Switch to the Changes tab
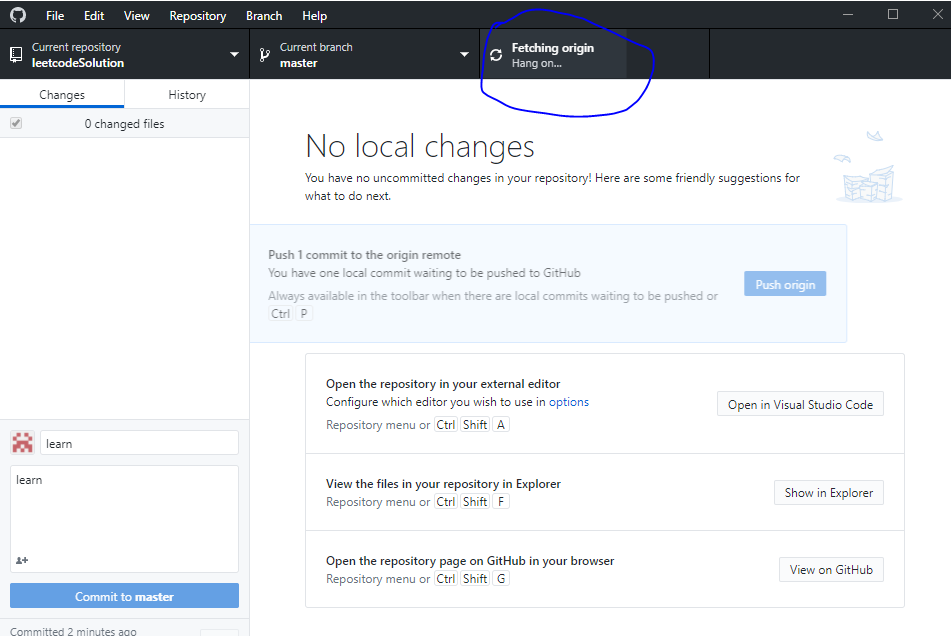 [62, 95]
